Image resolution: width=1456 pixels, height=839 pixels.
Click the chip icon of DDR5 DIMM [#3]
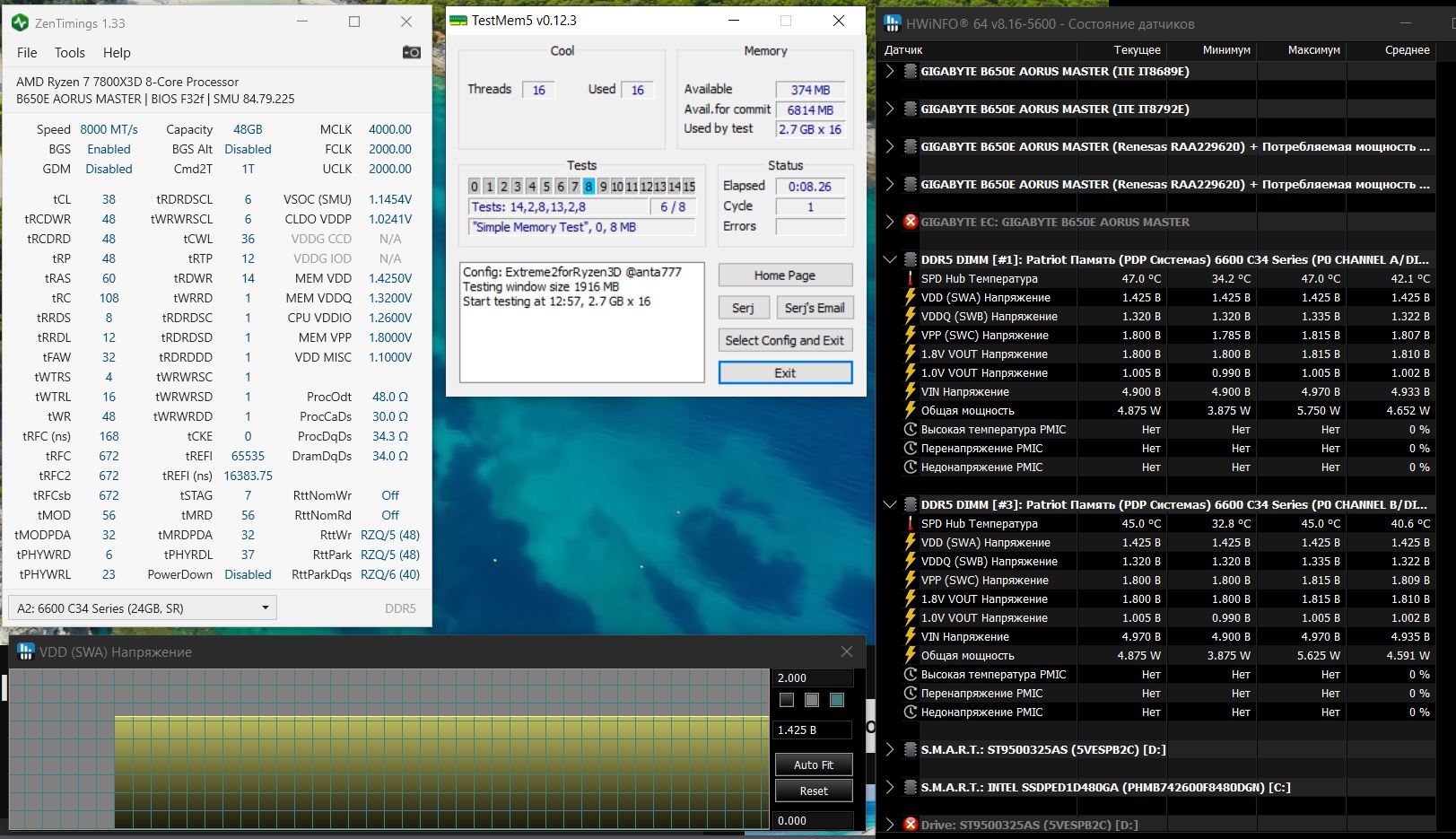click(x=910, y=504)
